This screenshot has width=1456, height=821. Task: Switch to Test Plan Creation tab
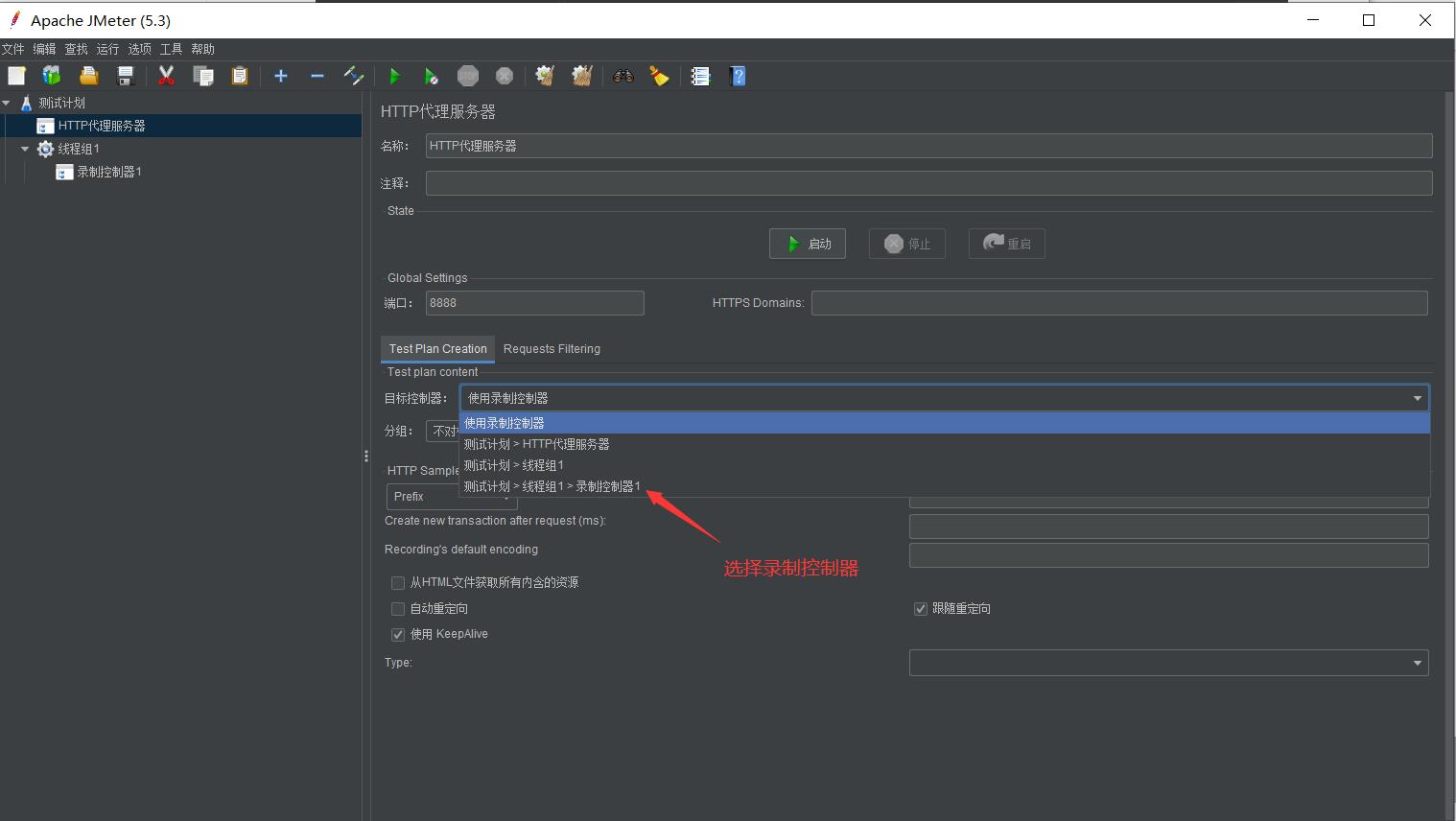pyautogui.click(x=437, y=349)
